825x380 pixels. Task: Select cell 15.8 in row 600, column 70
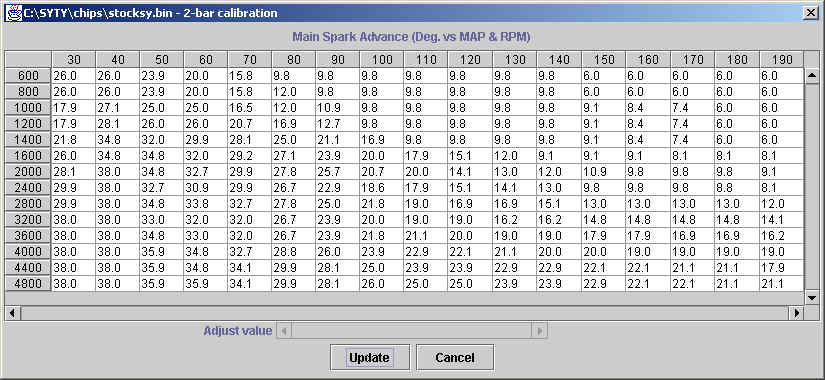click(249, 76)
